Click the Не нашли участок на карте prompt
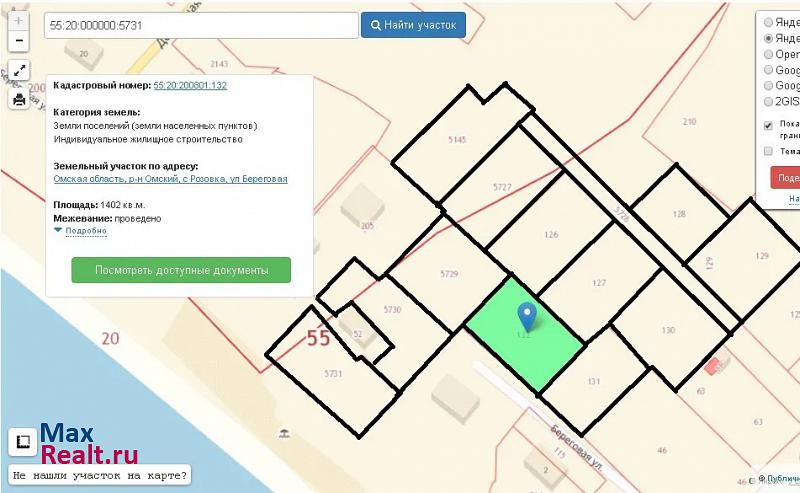800x493 pixels. pyautogui.click(x=100, y=475)
